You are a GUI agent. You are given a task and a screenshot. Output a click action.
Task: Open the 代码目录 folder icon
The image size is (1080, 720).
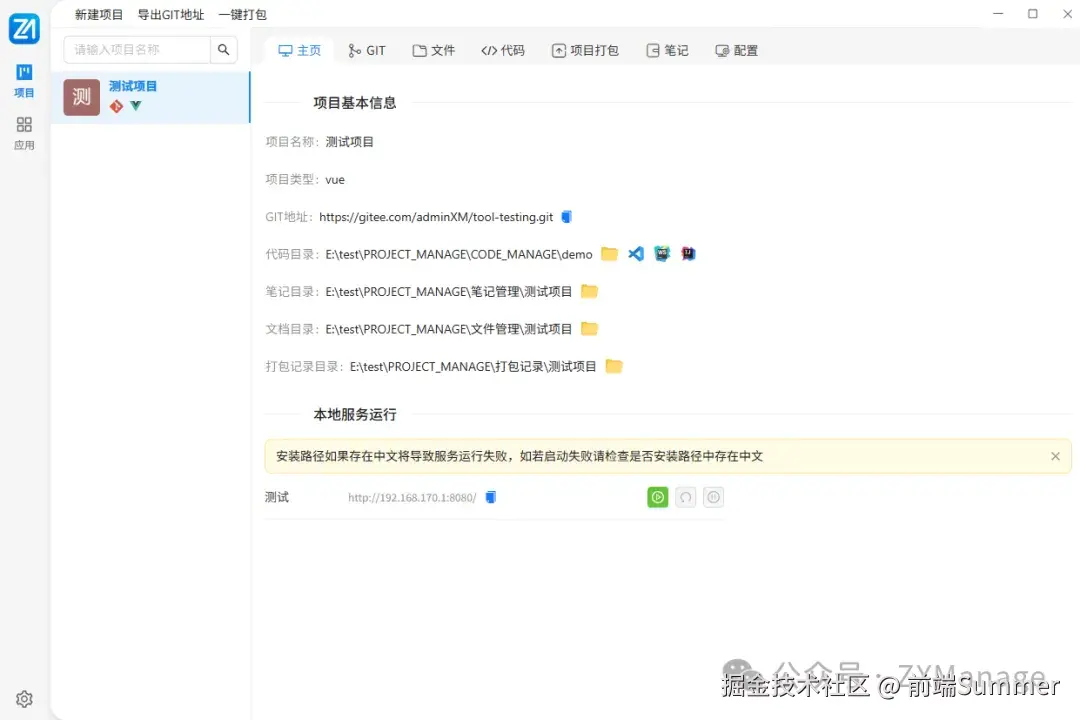tap(610, 253)
